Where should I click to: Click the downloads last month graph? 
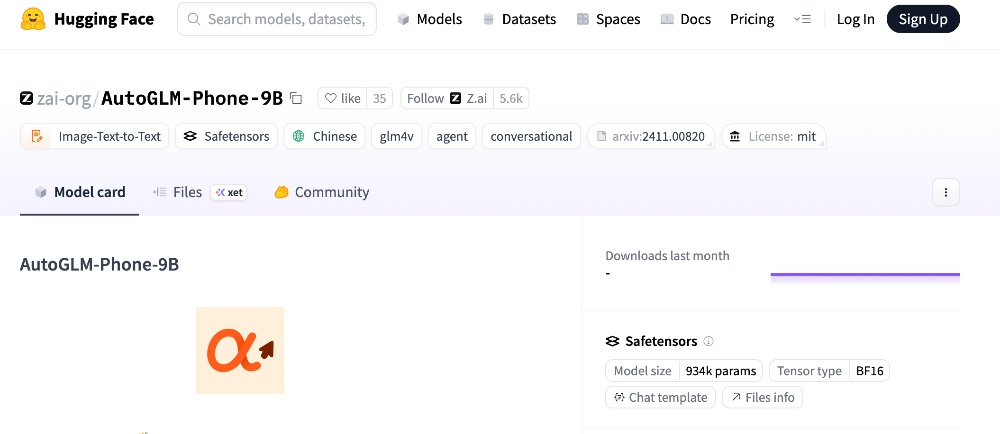coord(865,274)
